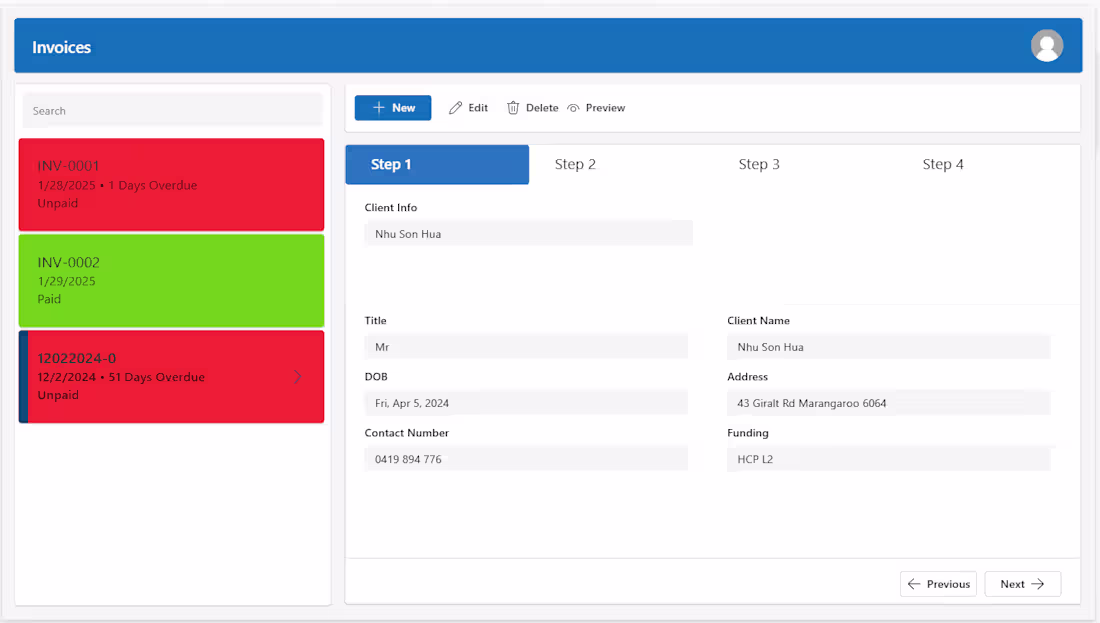
Task: Select the paid INV-0002 invoice card
Action: [171, 280]
